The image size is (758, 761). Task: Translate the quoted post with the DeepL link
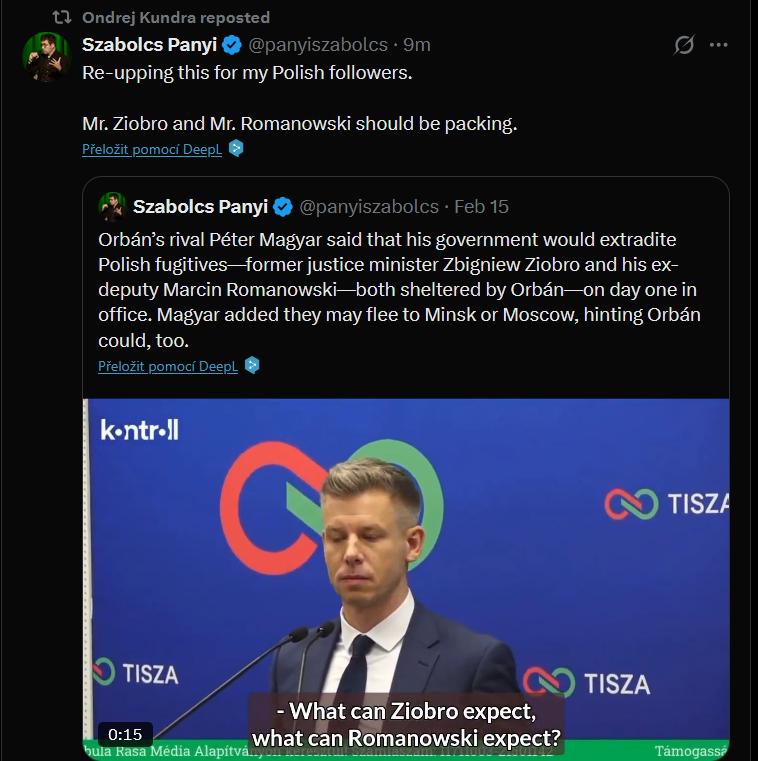[x=168, y=366]
